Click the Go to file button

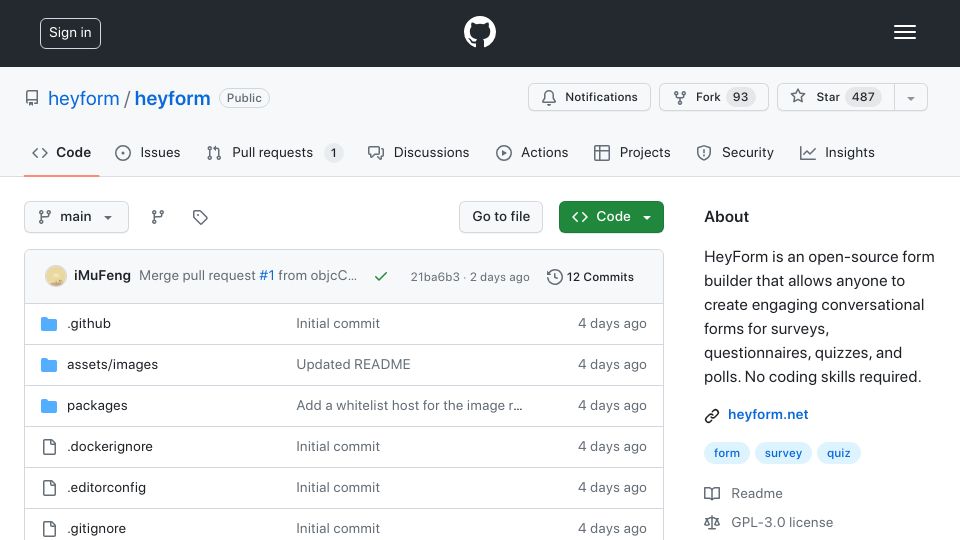pos(501,217)
